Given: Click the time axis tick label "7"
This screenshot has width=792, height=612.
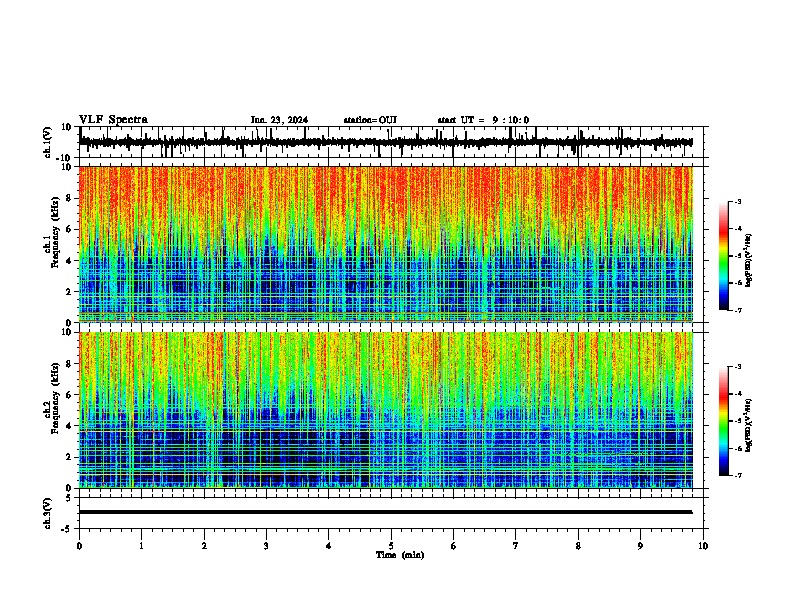Looking at the screenshot, I should [x=516, y=546].
